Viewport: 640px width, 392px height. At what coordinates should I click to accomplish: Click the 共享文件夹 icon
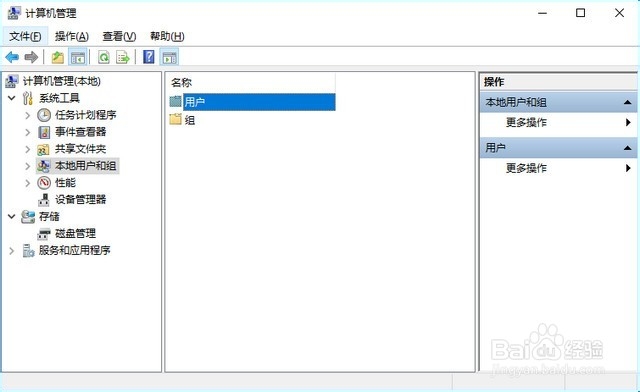click(43, 149)
